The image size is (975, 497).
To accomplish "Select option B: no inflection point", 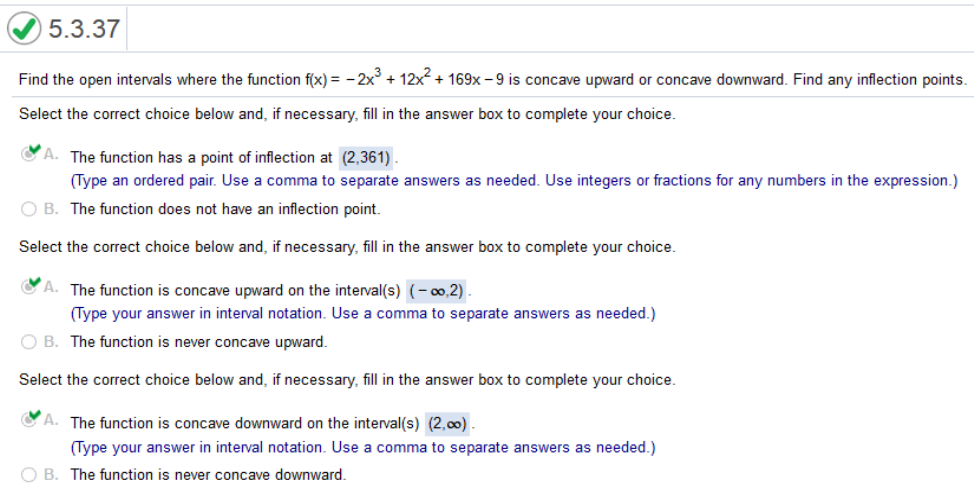I will coord(29,209).
